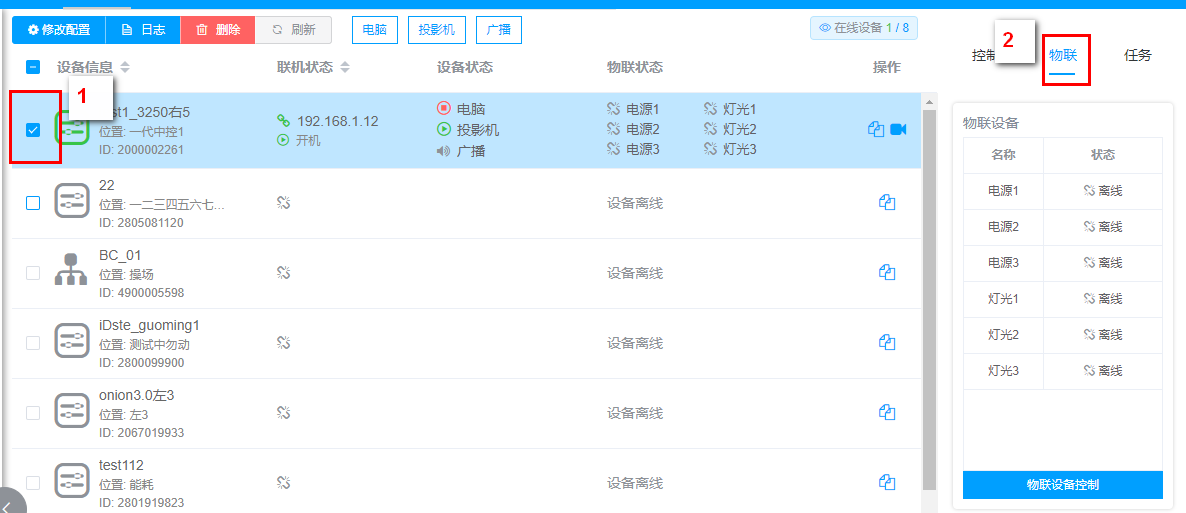Click the 电脑 status icon in selected row
This screenshot has height=513, width=1186.
coord(444,108)
